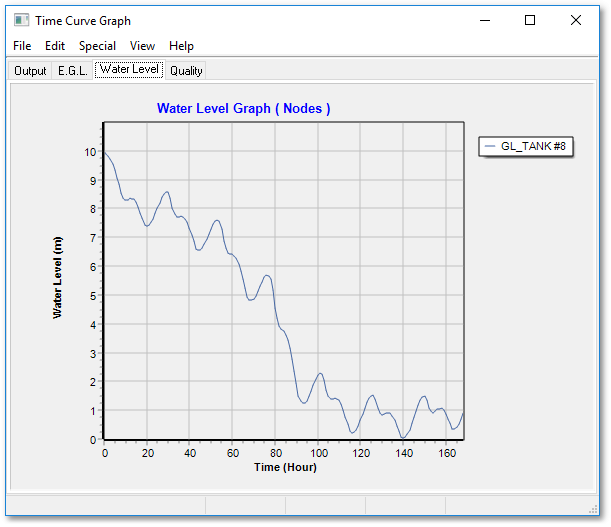Close the Time Curve Graph window
The height and width of the screenshot is (527, 611).
[x=576, y=20]
